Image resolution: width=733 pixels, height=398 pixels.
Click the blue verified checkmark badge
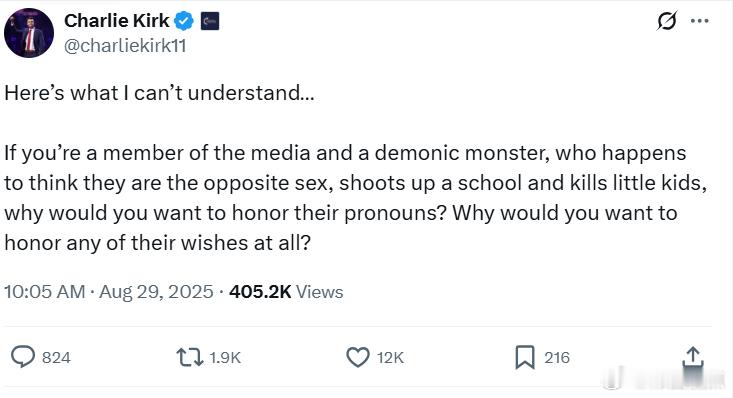point(184,21)
